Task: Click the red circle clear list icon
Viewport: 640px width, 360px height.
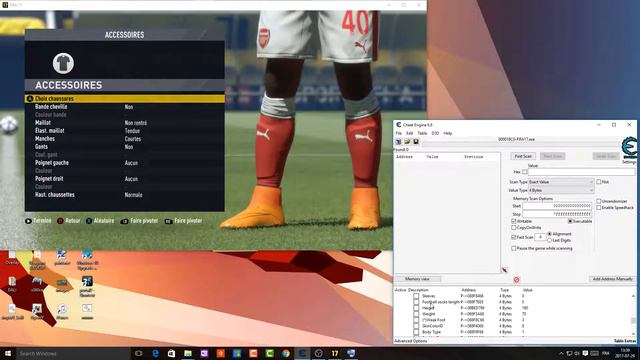Action: point(516,280)
